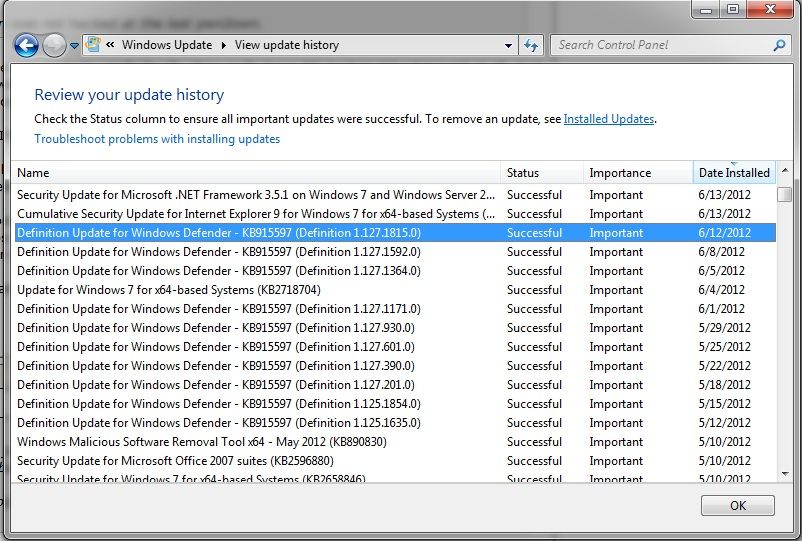Select Defender definition 1.127.1171.0 row
The image size is (802, 541).
tap(395, 309)
